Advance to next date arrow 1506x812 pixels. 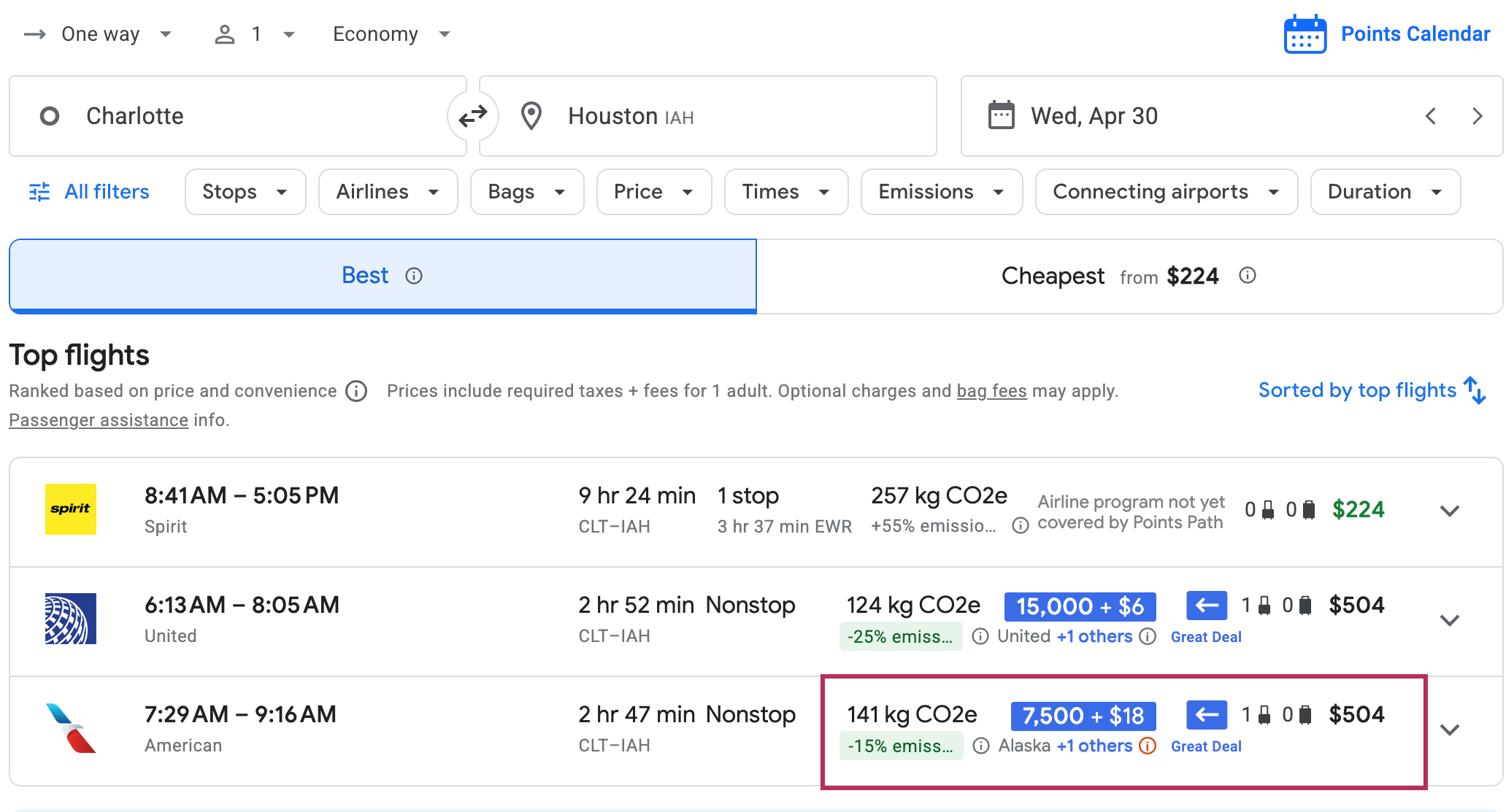pyautogui.click(x=1477, y=116)
